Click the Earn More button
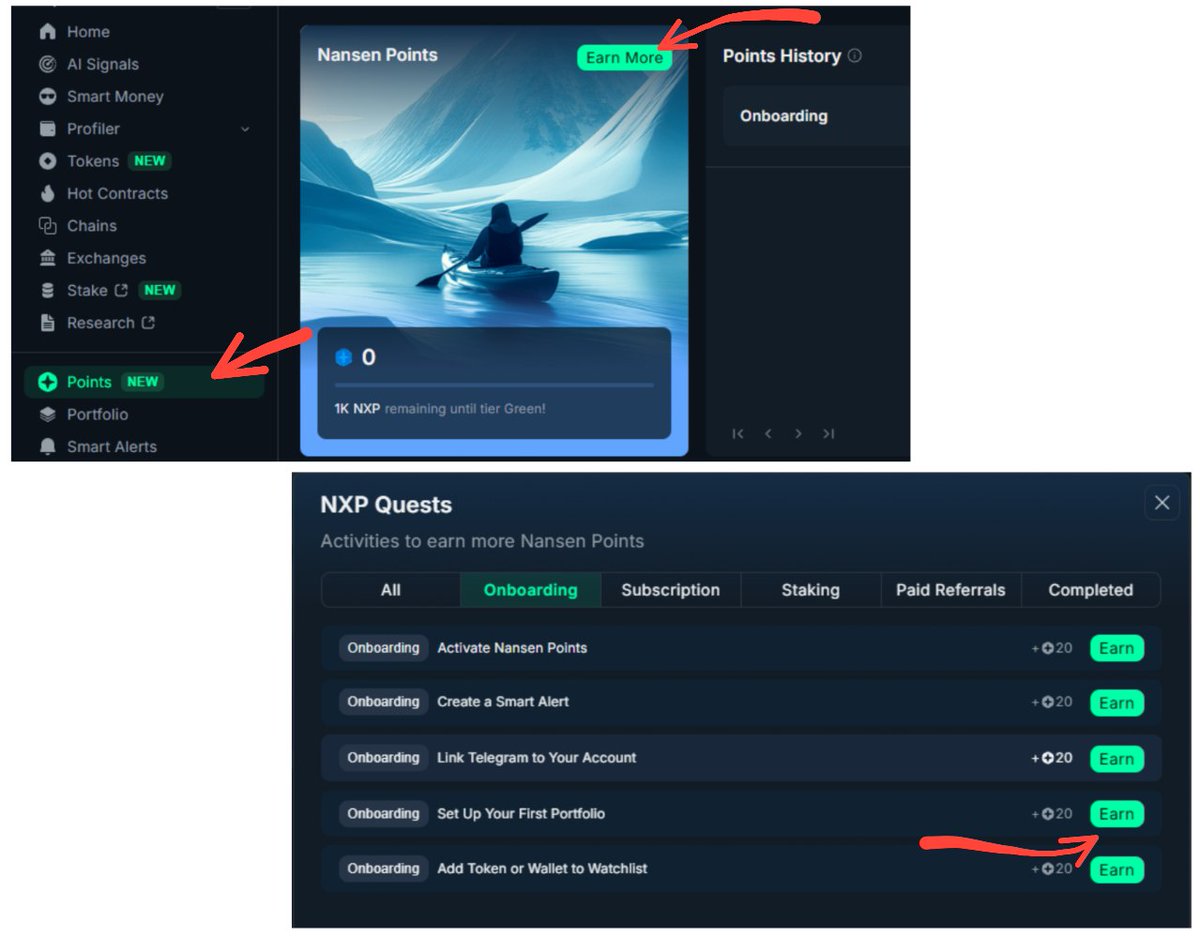The image size is (1200, 937). coord(624,58)
